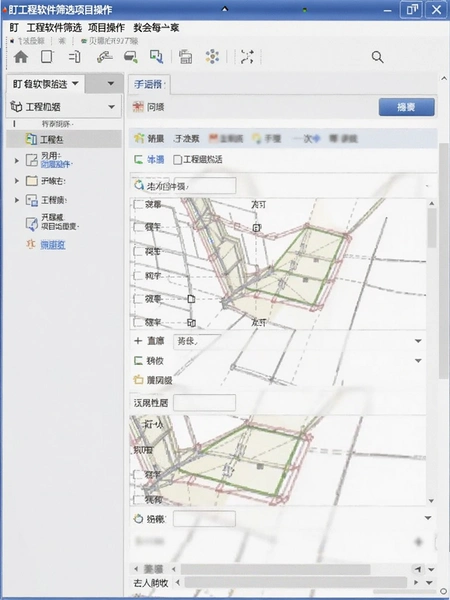Screen dimensions: 450x600
Task: Click the circular refresh icon above the upper list
Action: click(x=139, y=186)
